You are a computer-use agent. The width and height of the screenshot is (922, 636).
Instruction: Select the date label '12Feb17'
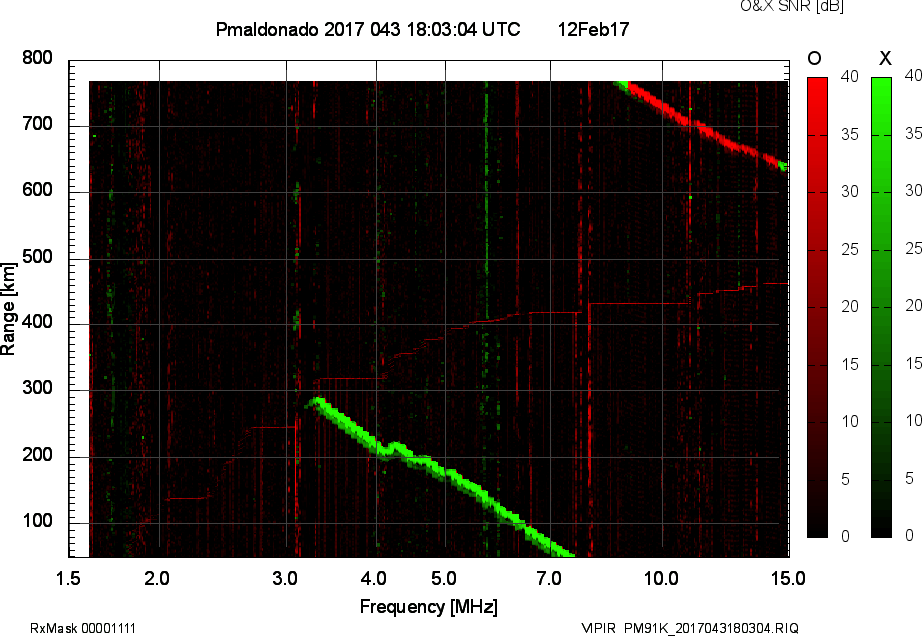(x=593, y=29)
